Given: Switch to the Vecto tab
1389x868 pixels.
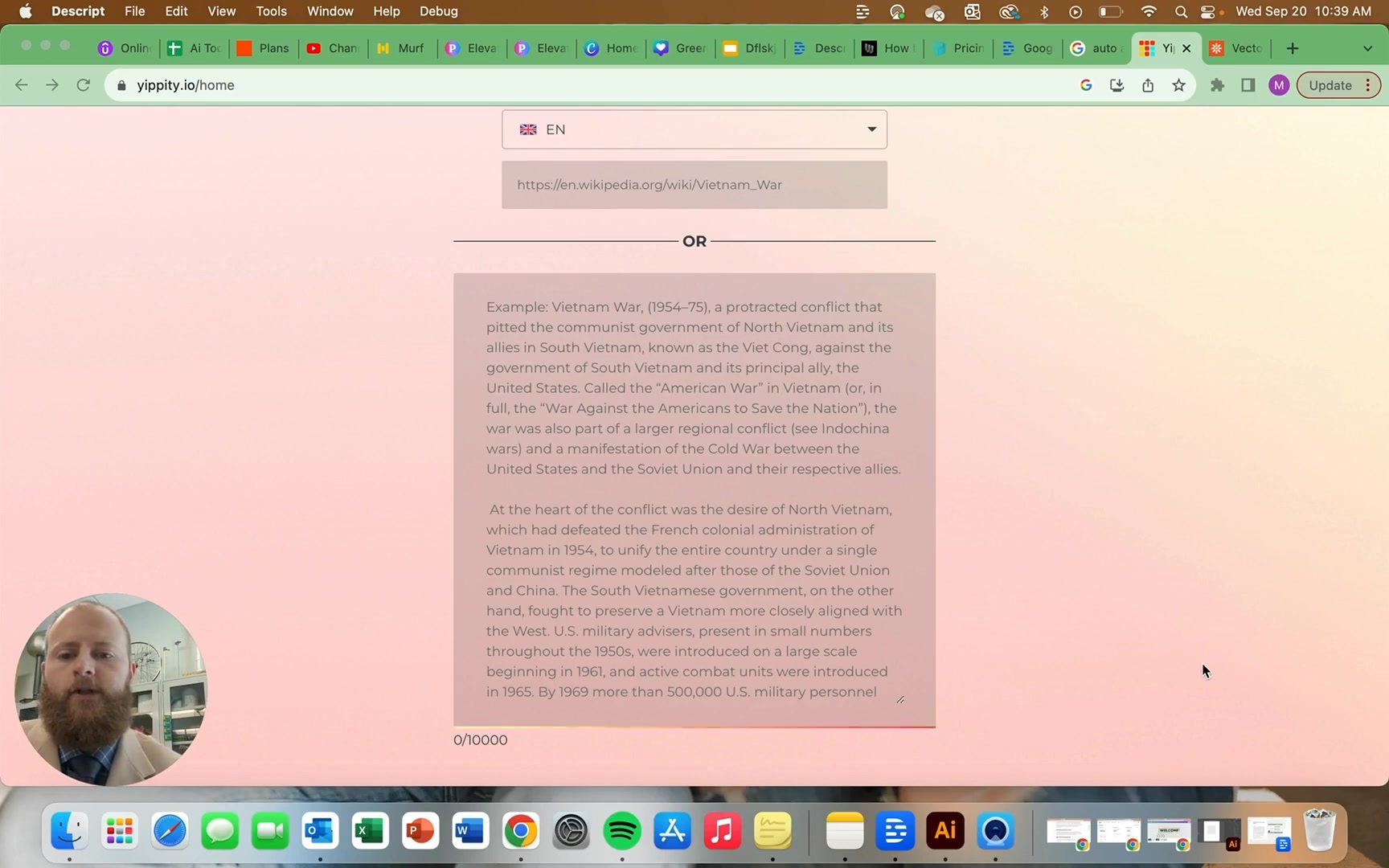Looking at the screenshot, I should pos(1237,48).
